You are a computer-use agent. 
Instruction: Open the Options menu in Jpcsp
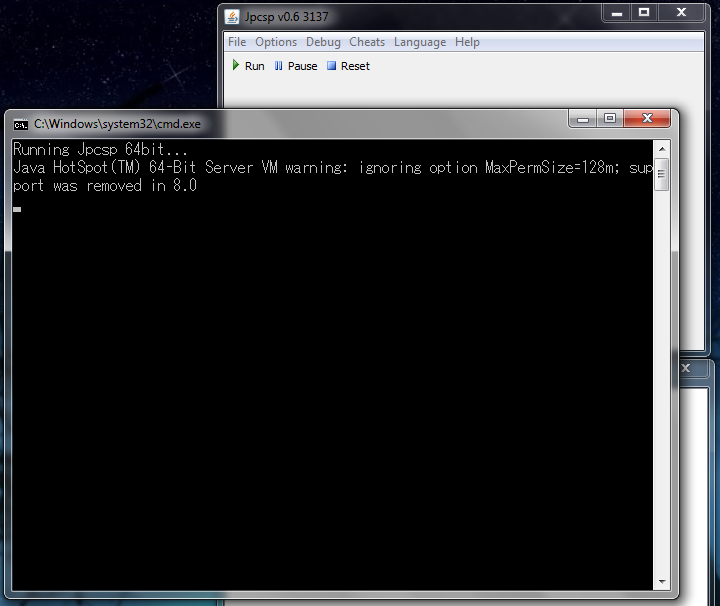coord(276,42)
